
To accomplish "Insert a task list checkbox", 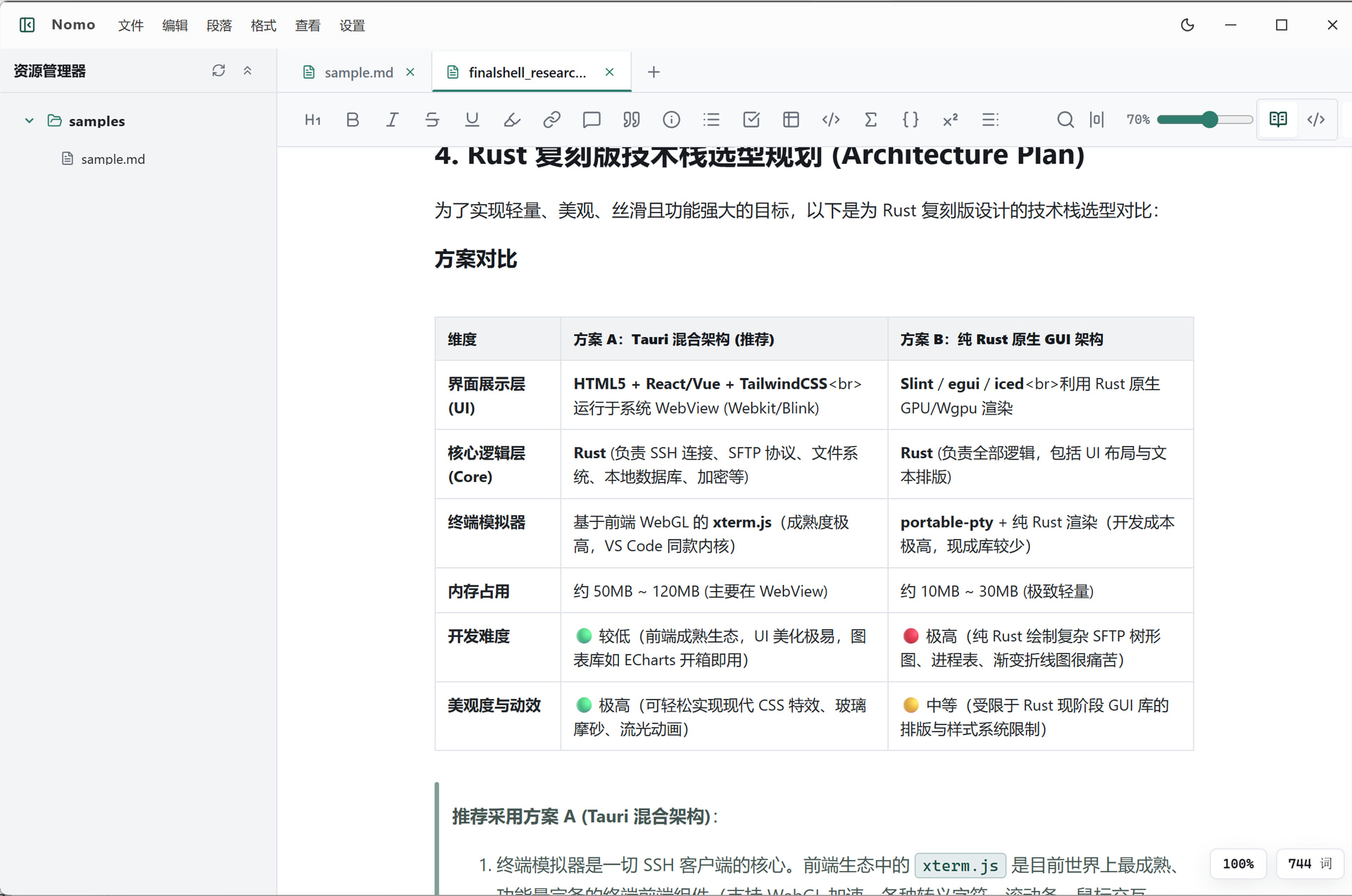I will (751, 120).
